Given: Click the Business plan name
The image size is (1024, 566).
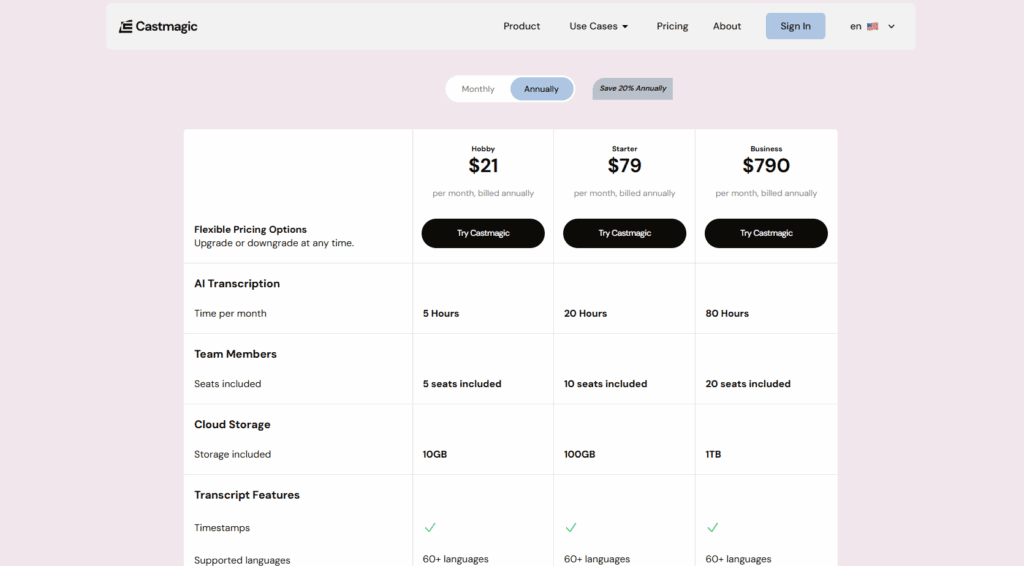Looking at the screenshot, I should tap(766, 149).
